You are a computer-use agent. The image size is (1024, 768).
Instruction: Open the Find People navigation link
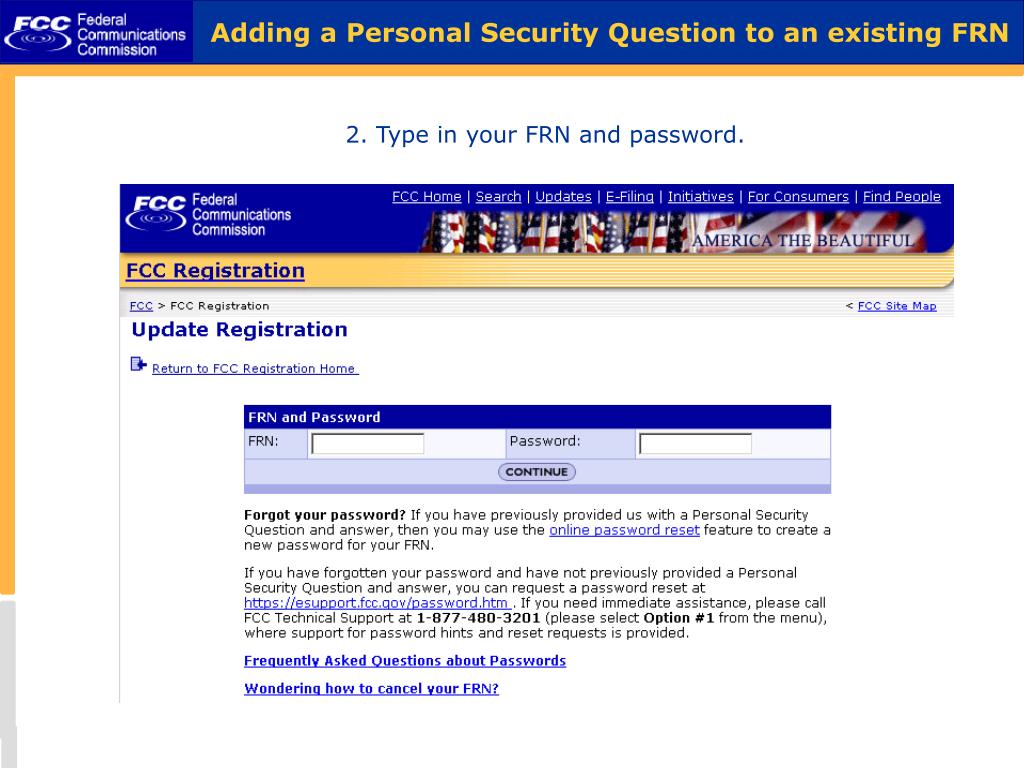pos(902,197)
